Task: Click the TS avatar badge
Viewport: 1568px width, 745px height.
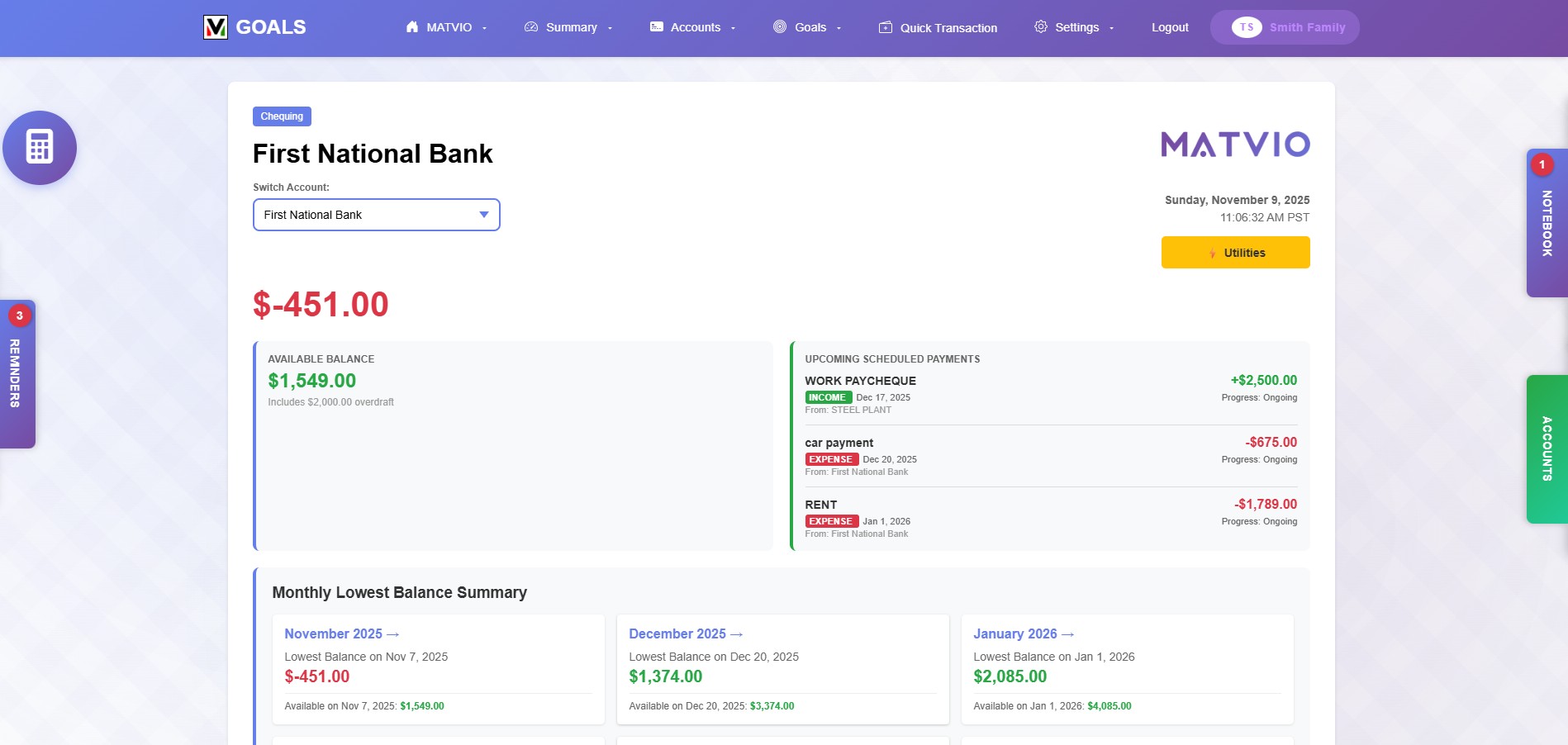Action: (x=1246, y=27)
